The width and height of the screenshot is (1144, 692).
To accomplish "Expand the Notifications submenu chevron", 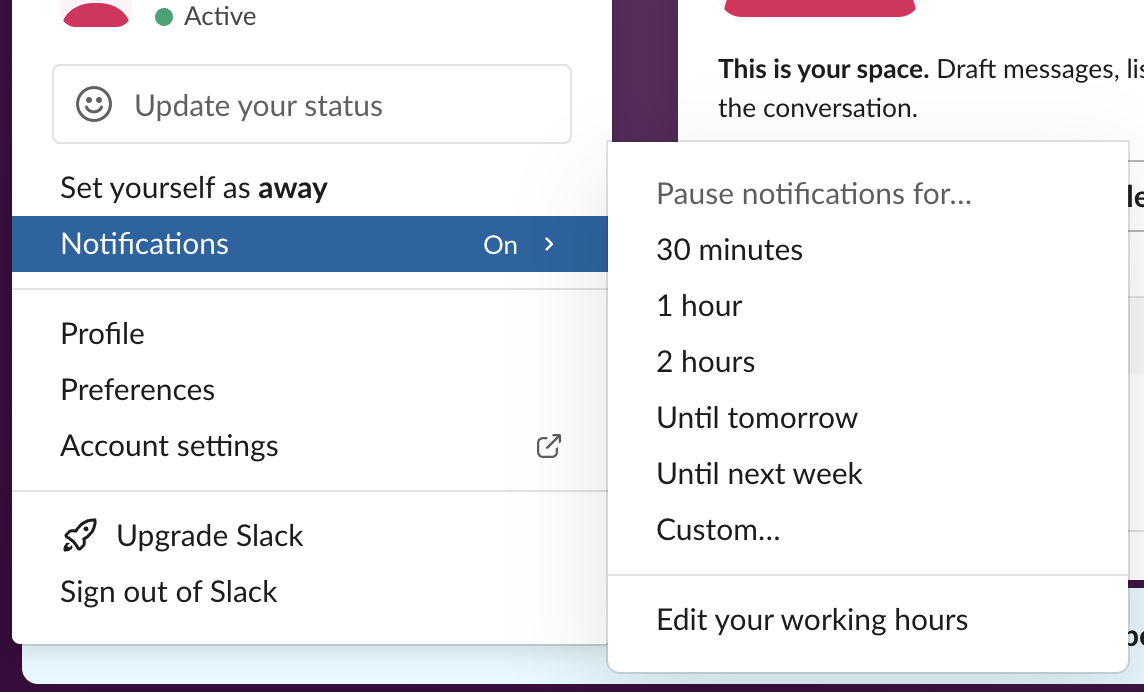I will 549,245.
